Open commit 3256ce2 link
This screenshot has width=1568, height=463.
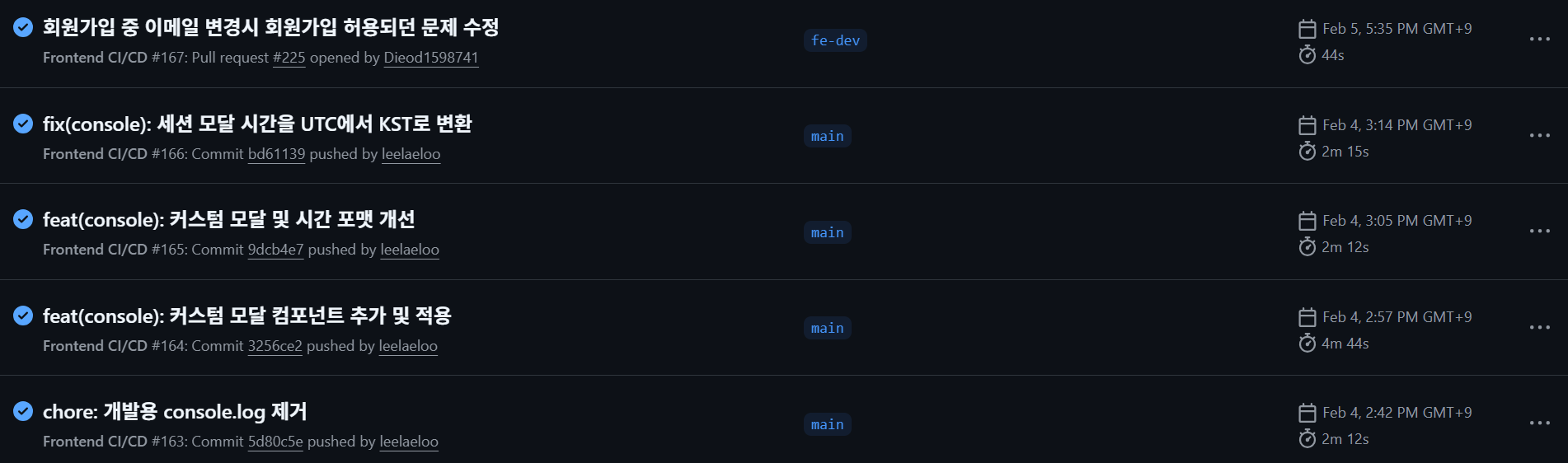tap(275, 346)
